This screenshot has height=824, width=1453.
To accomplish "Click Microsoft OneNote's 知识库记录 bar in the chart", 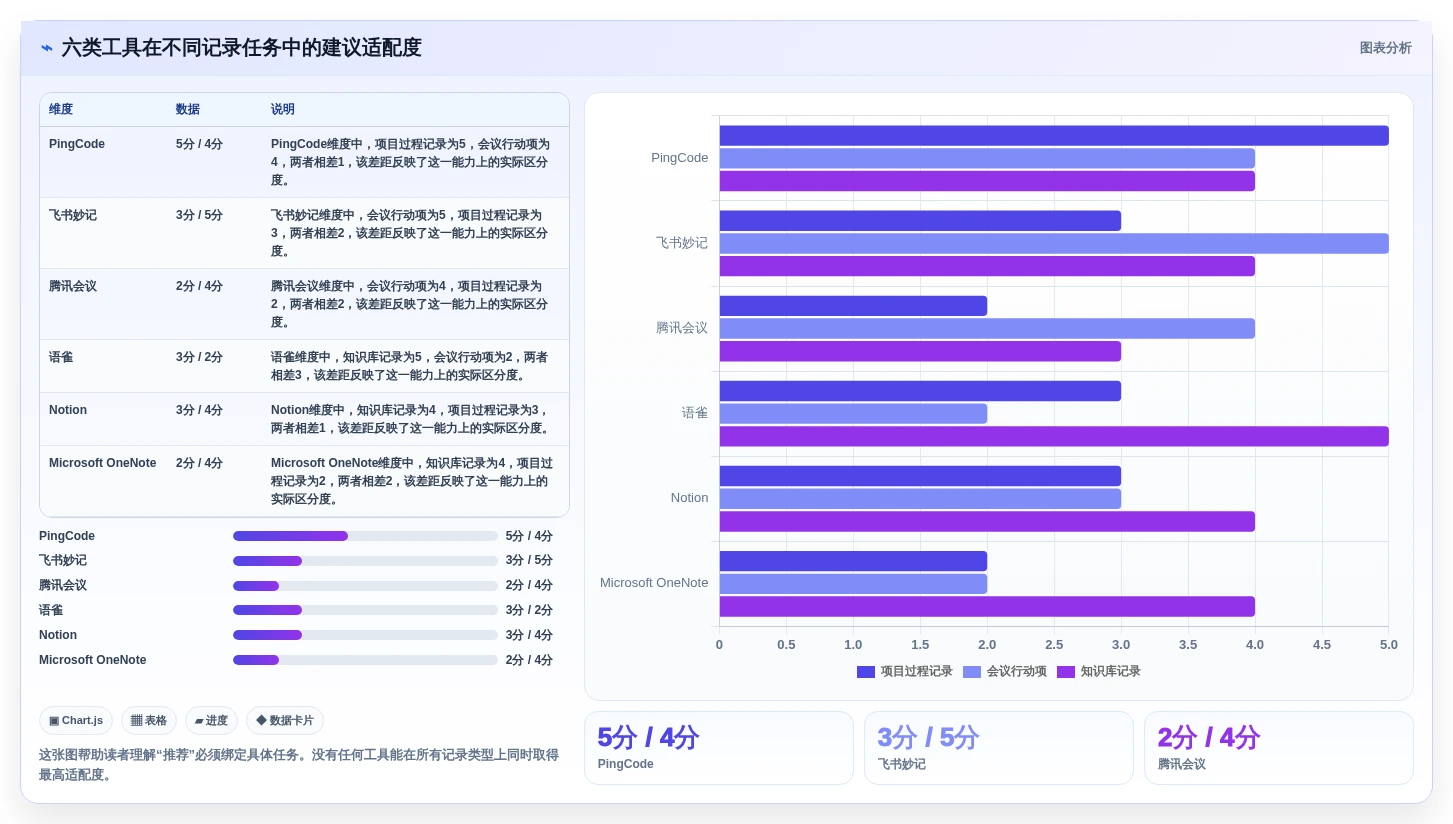I will [987, 606].
